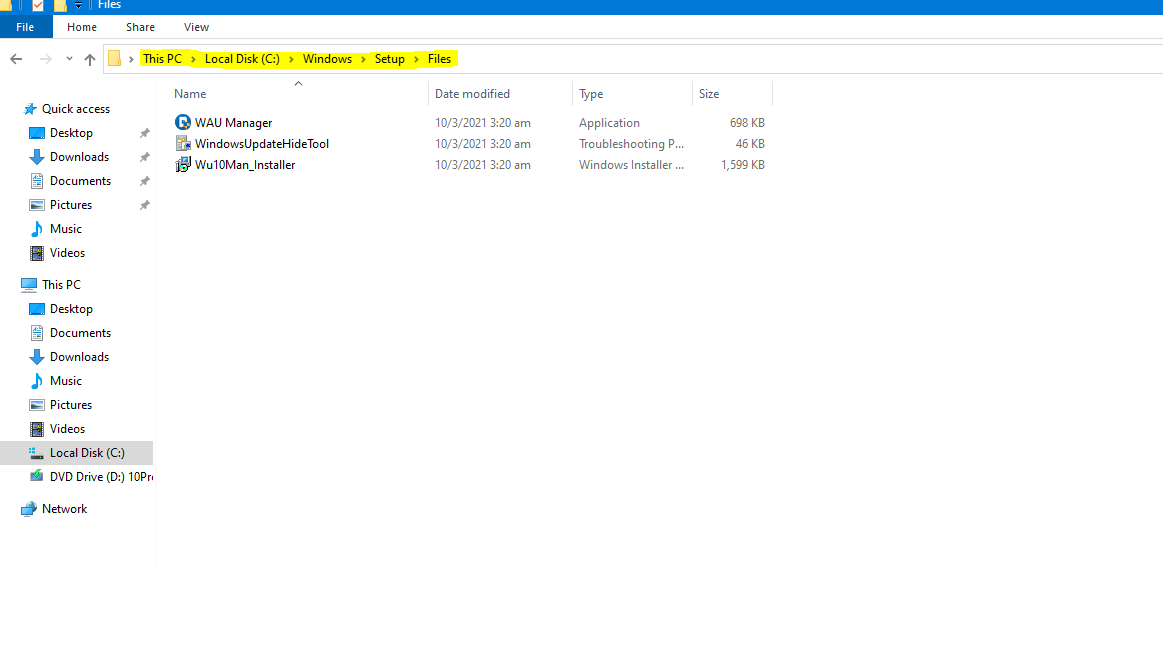The width and height of the screenshot is (1163, 648).
Task: Click the Music icon under This PC
Action: [x=36, y=381]
